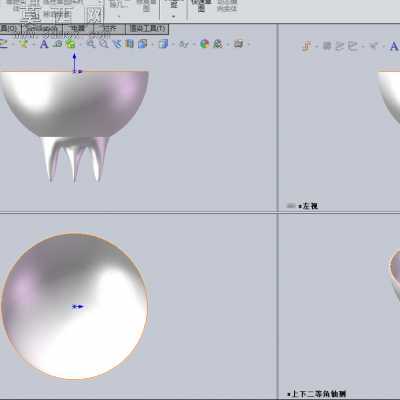
Task: Select the *上下二等角轴测 view label
Action: tap(317, 394)
